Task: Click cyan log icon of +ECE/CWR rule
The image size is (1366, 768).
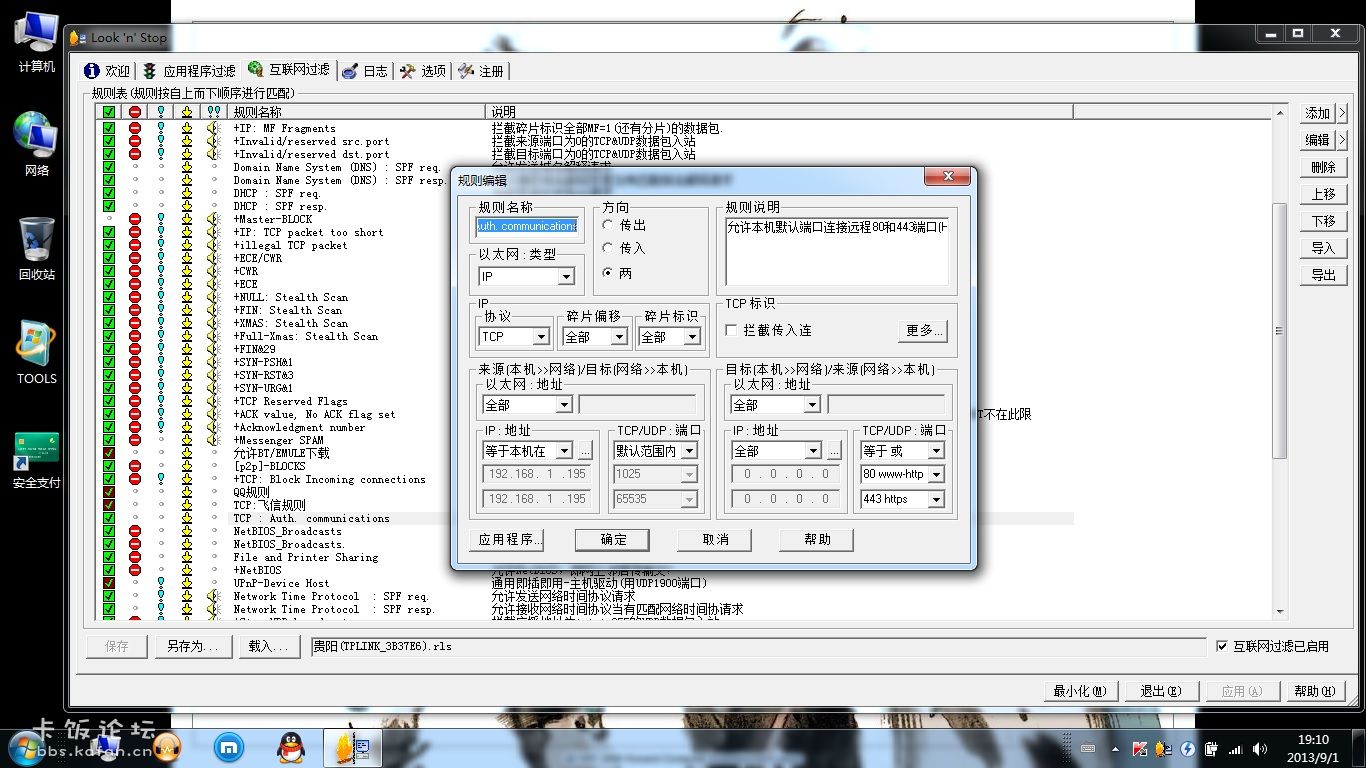Action: click(161, 258)
